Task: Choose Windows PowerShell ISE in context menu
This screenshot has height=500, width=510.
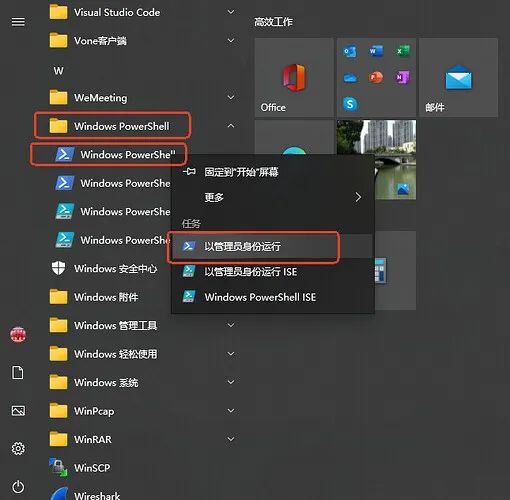Action: (273, 297)
